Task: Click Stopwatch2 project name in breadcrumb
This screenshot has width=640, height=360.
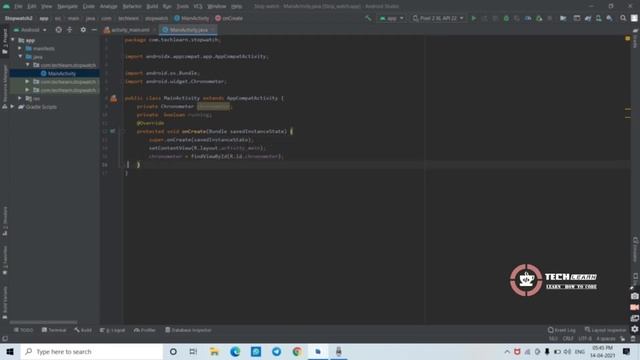Action: 18,18
